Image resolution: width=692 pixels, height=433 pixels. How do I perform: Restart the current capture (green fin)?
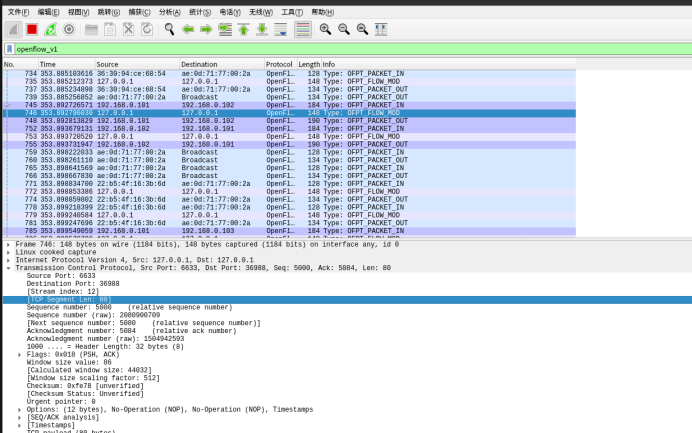(50, 30)
